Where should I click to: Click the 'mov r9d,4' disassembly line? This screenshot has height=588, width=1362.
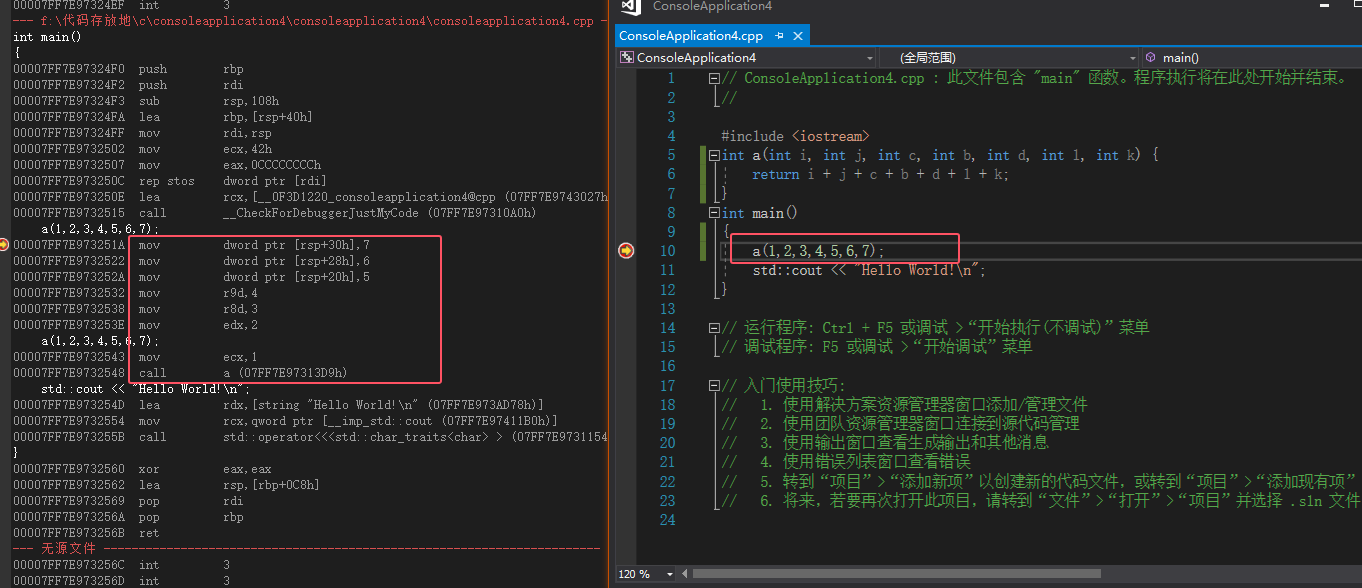(x=135, y=293)
